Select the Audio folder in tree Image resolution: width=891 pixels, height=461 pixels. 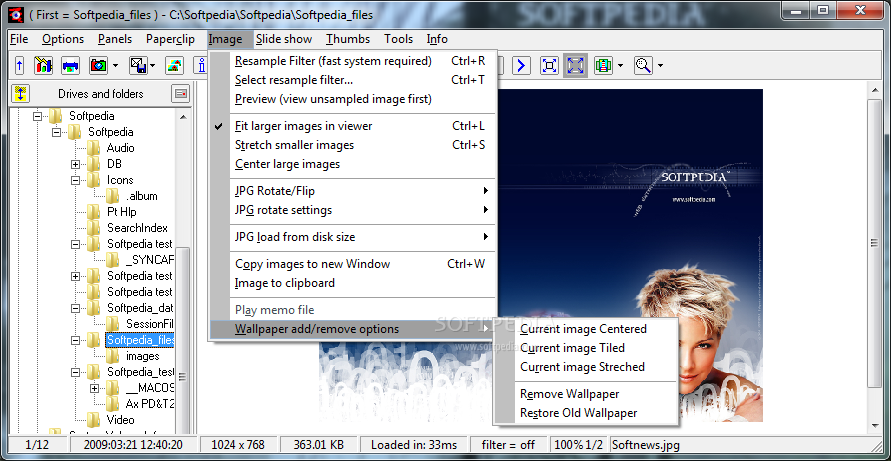click(120, 148)
